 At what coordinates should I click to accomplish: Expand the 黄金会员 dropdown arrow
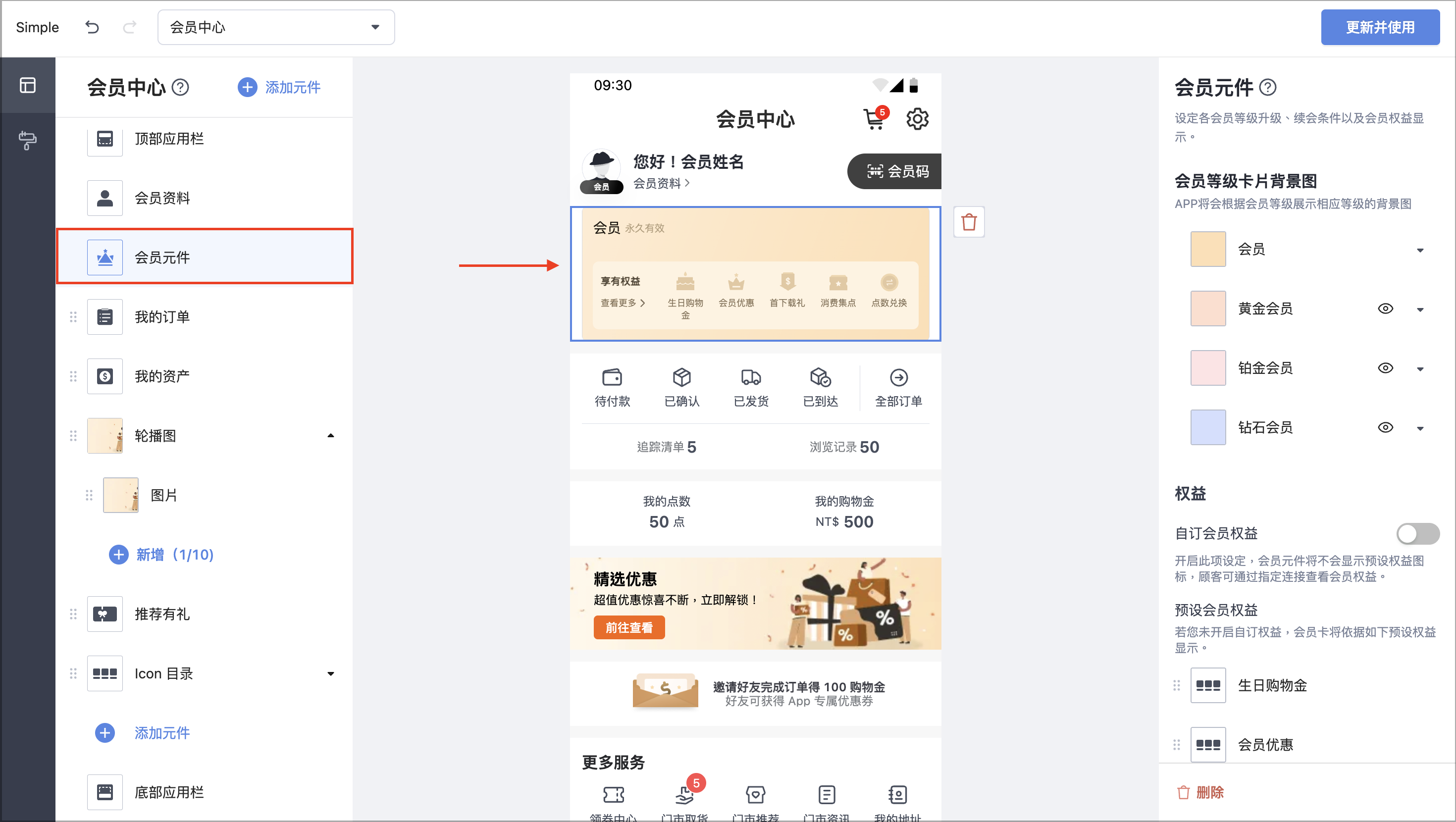(1420, 310)
